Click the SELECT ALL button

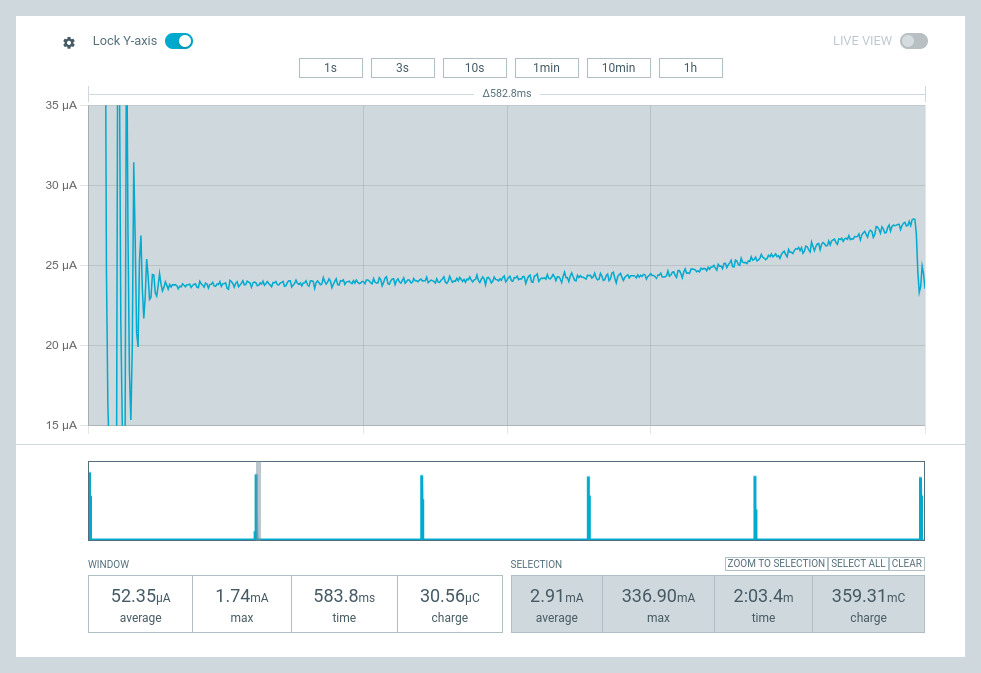(x=858, y=564)
